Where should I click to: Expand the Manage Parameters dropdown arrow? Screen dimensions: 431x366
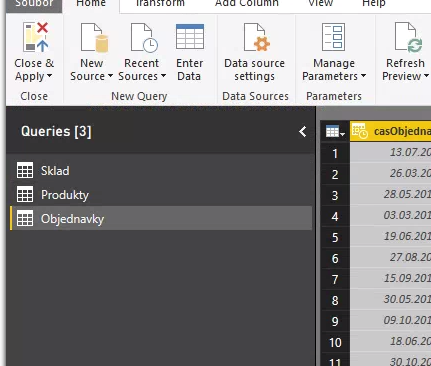pos(363,76)
